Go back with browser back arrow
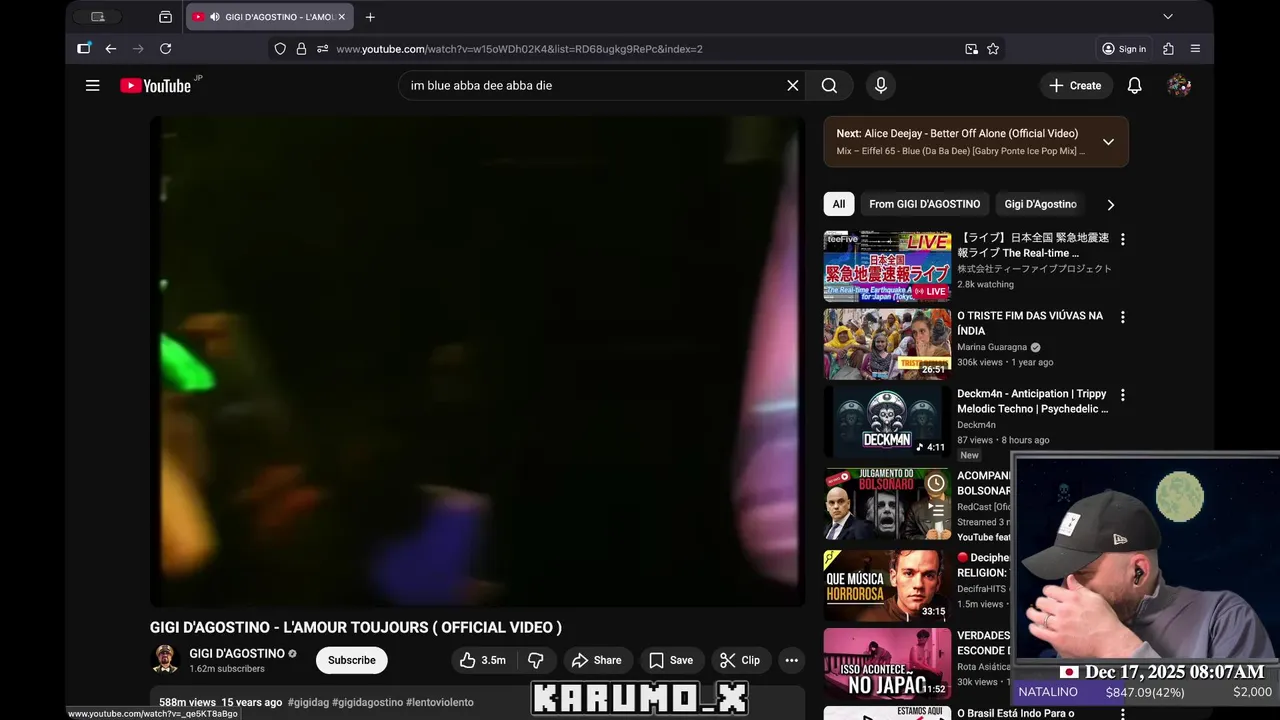The width and height of the screenshot is (1280, 720). pos(111,49)
